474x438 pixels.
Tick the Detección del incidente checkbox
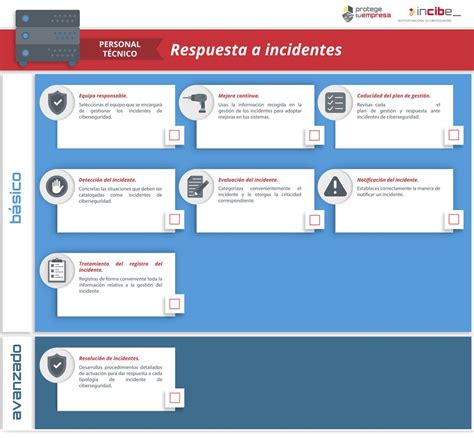174,219
